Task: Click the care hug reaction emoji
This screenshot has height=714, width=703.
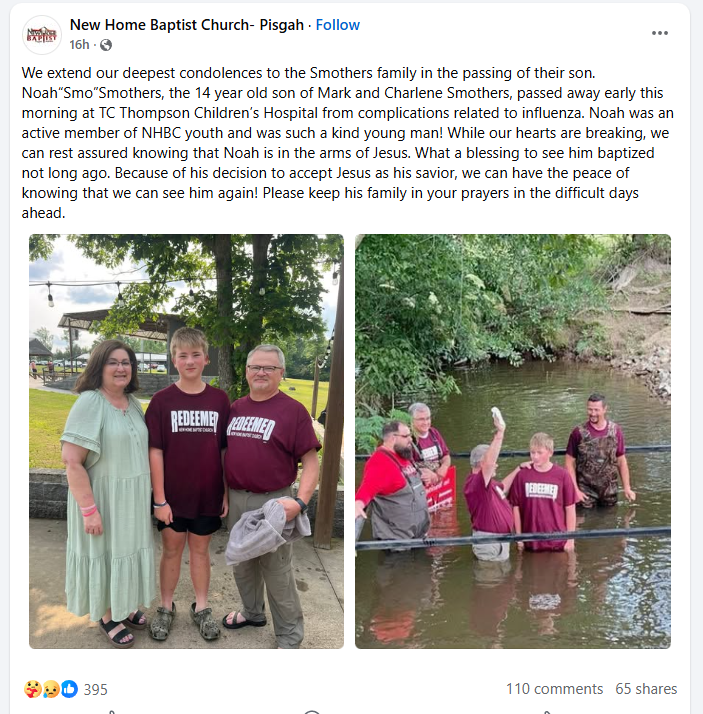Action: (x=32, y=689)
